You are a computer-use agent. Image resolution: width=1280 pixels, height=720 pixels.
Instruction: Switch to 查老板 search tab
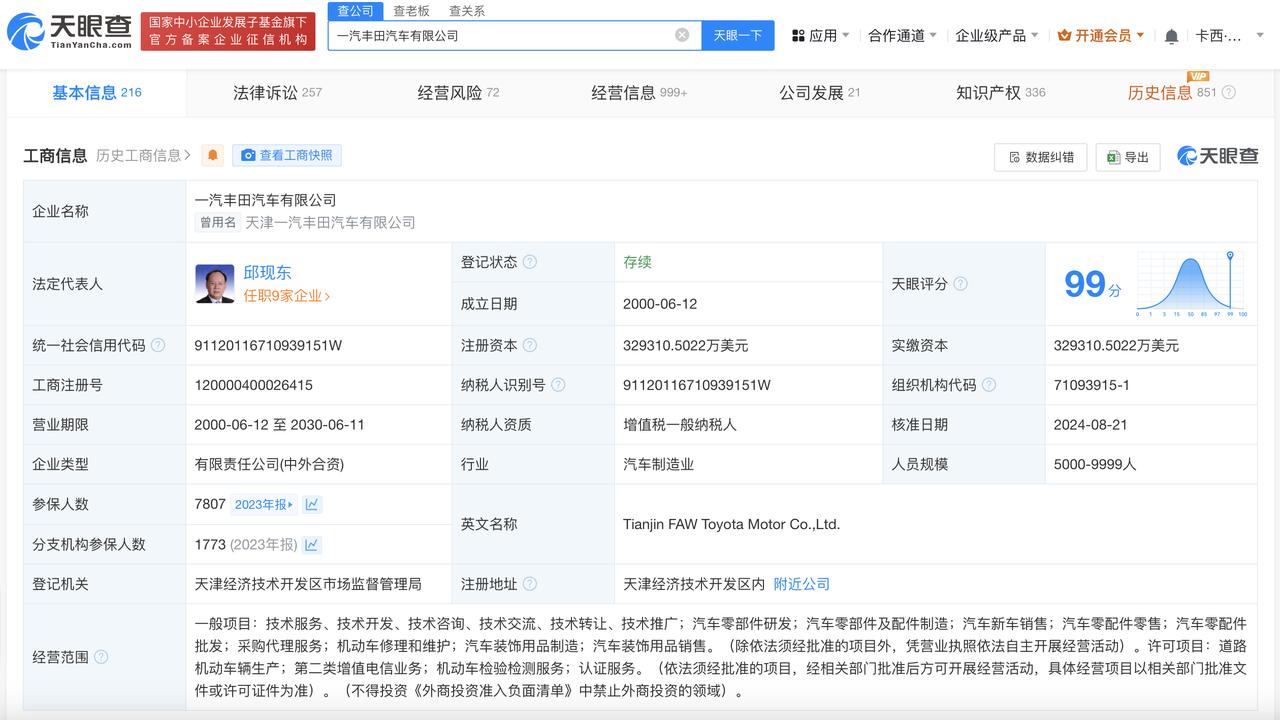click(411, 11)
